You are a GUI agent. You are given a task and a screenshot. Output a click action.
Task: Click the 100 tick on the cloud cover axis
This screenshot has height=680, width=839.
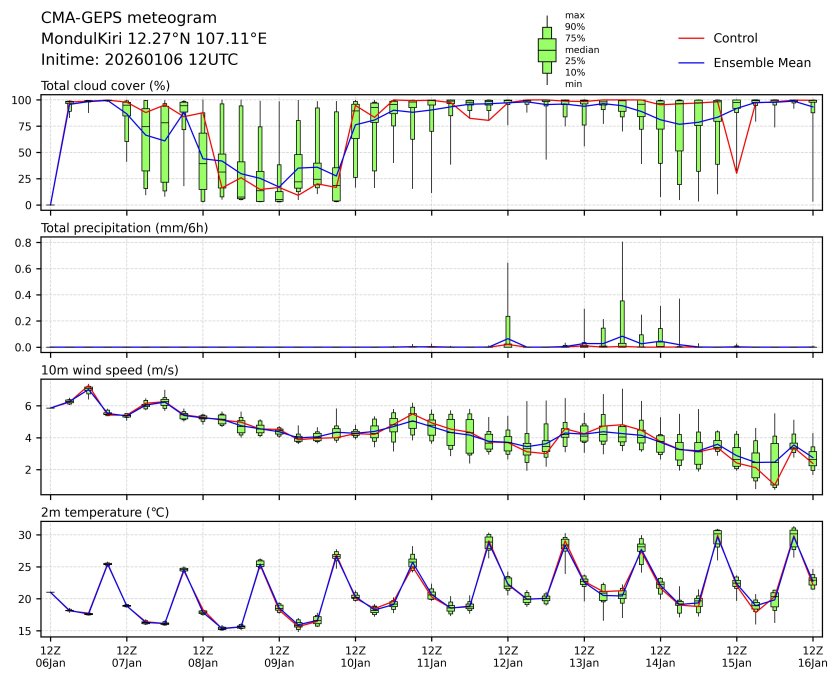pos(24,100)
